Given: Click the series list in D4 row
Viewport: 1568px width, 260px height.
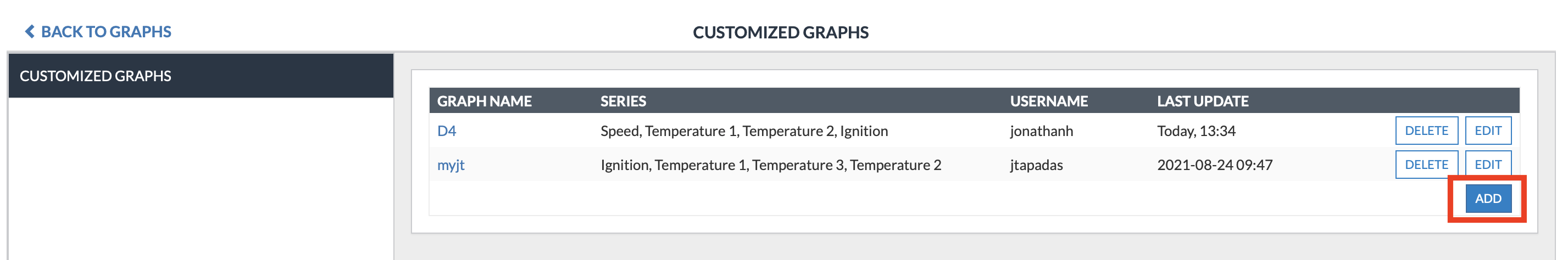Looking at the screenshot, I should coord(743,131).
